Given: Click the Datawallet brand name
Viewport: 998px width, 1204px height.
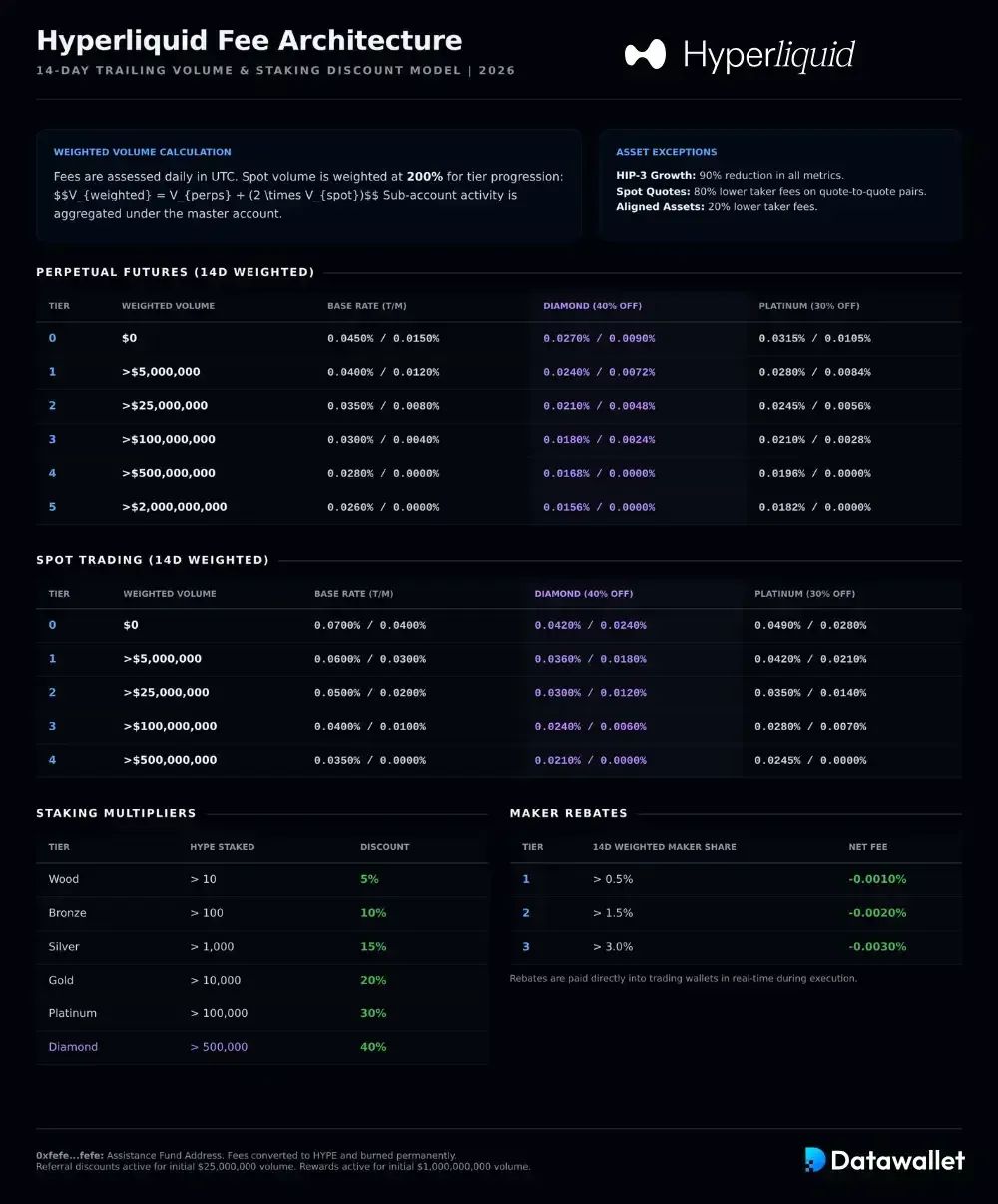Looking at the screenshot, I should (x=897, y=1160).
